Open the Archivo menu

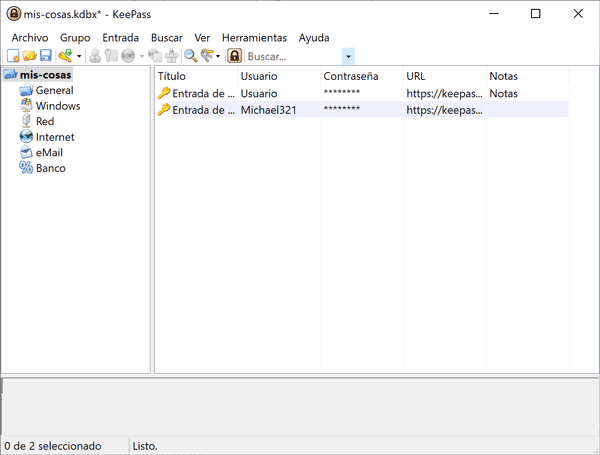[x=30, y=38]
